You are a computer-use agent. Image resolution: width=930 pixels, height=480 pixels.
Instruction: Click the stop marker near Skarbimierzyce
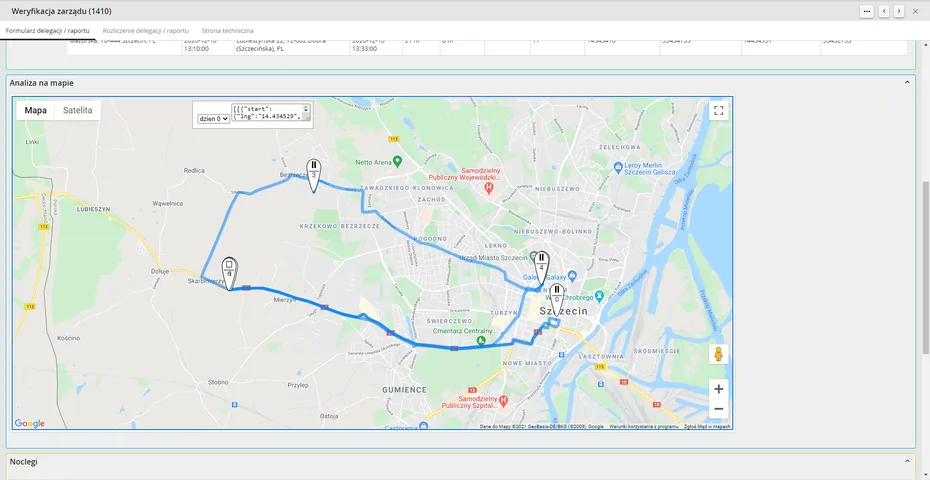(230, 273)
